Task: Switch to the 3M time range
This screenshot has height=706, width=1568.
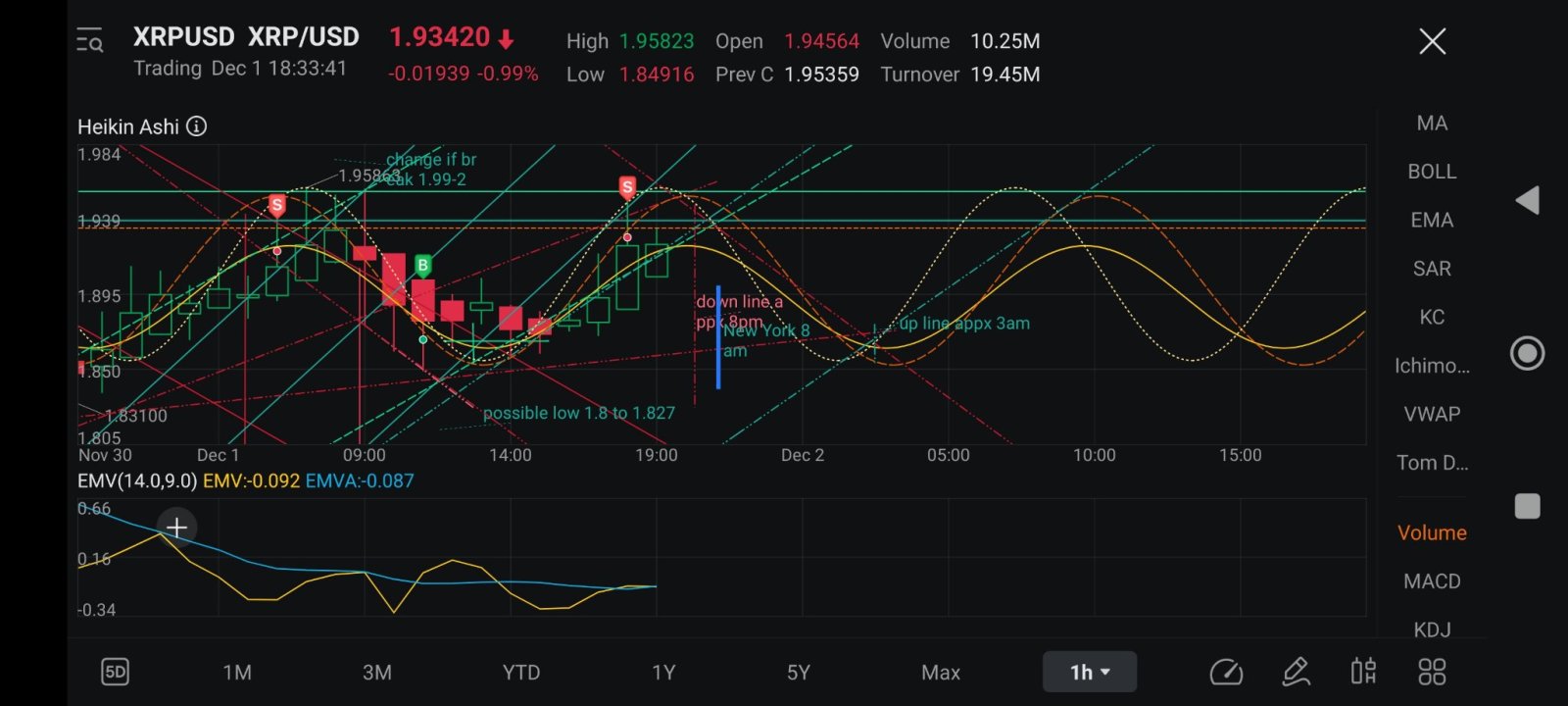Action: tap(377, 673)
